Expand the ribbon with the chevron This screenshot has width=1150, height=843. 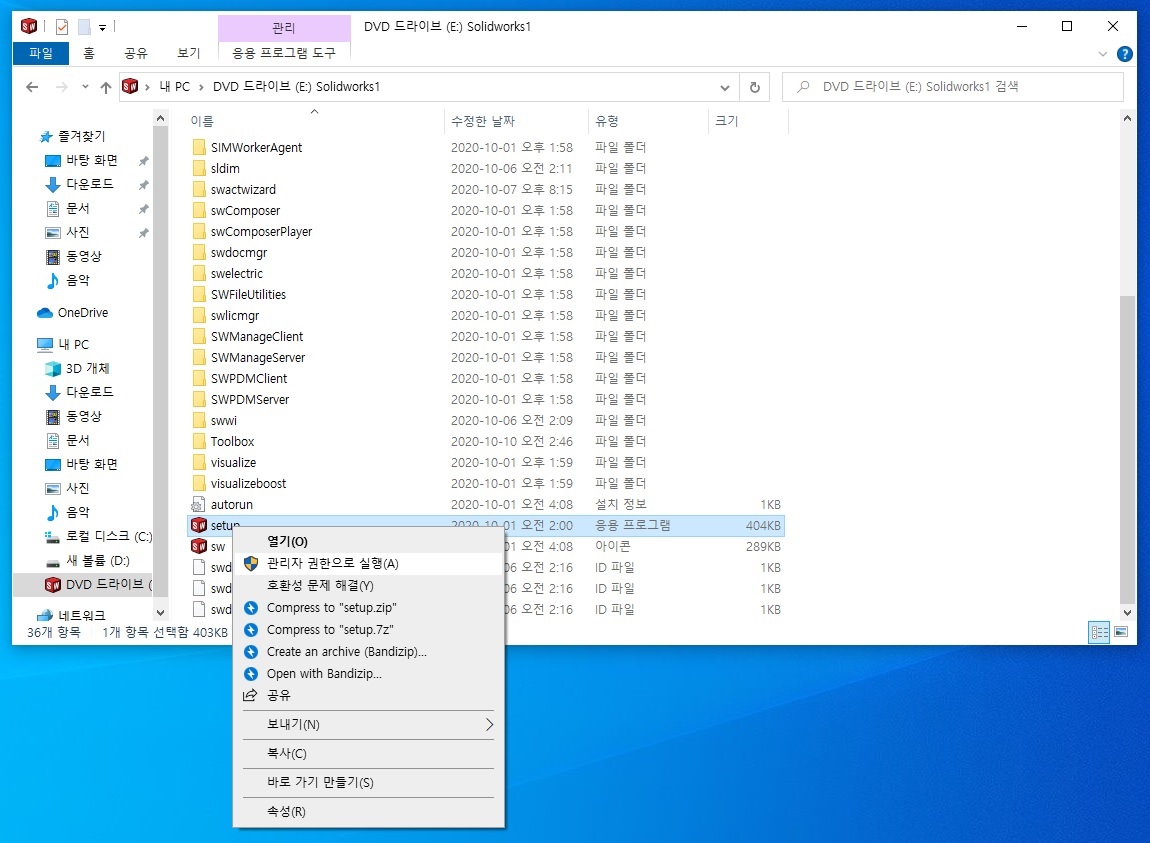[x=1102, y=54]
